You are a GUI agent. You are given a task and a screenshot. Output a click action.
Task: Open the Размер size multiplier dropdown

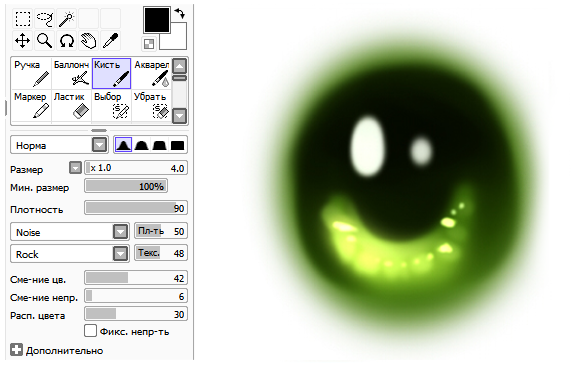[75, 168]
